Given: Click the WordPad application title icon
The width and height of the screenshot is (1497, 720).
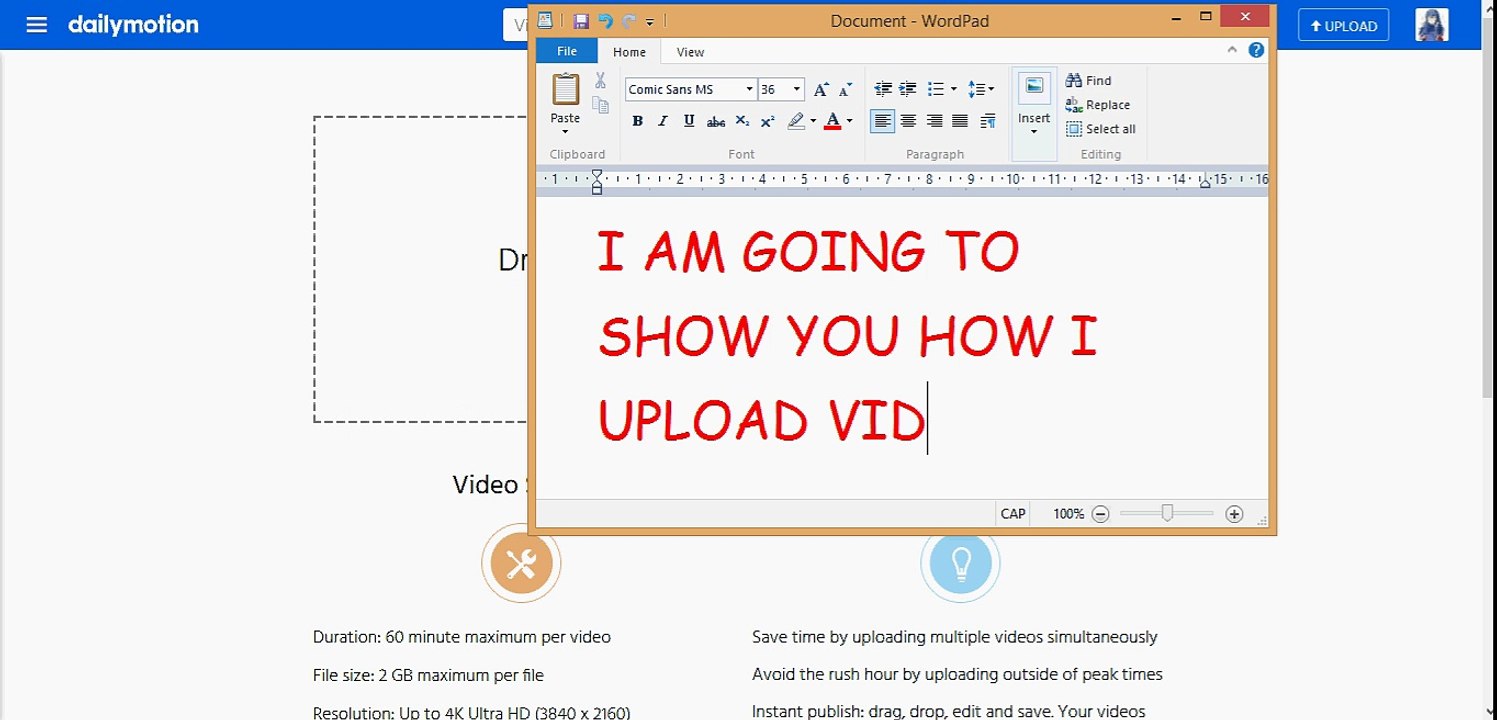Looking at the screenshot, I should pos(545,20).
